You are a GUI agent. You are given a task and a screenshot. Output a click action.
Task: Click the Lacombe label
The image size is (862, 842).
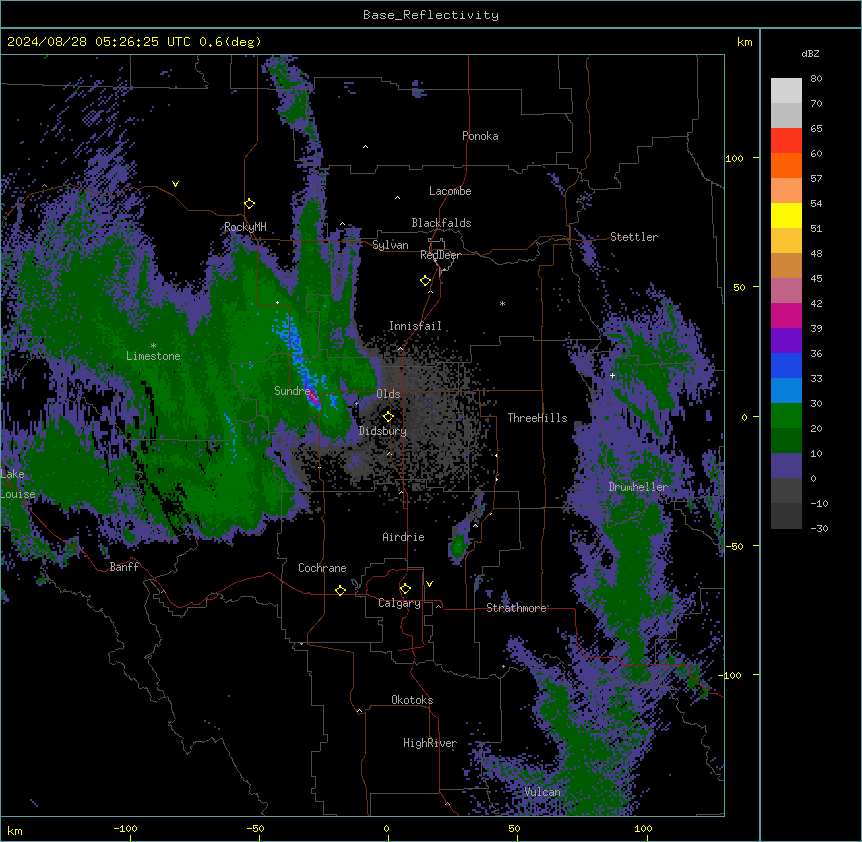tap(450, 191)
